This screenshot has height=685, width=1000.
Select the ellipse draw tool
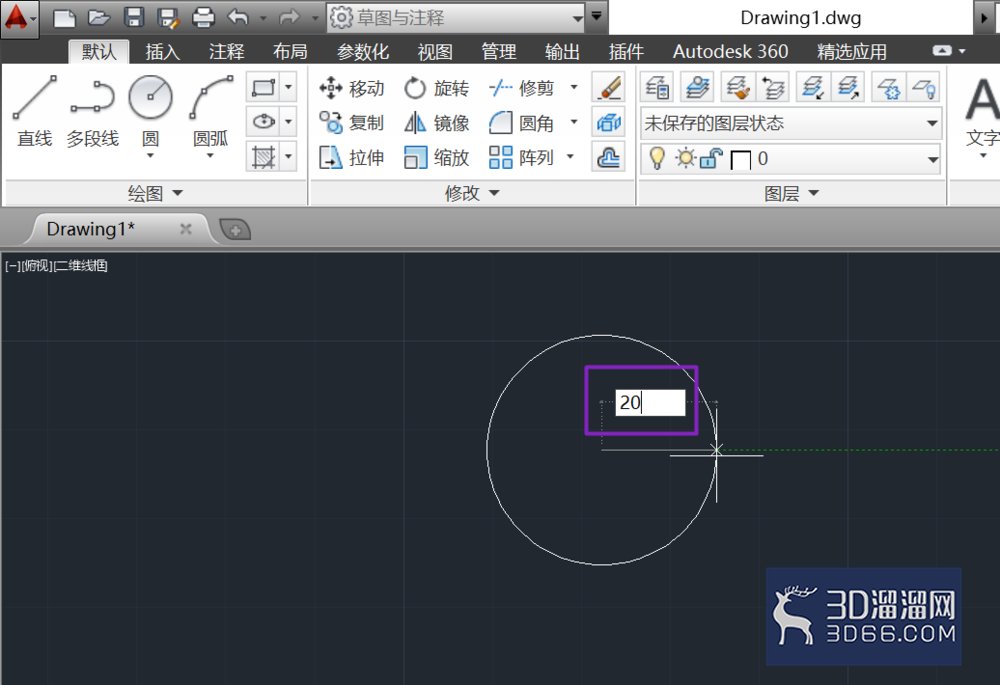pyautogui.click(x=263, y=121)
